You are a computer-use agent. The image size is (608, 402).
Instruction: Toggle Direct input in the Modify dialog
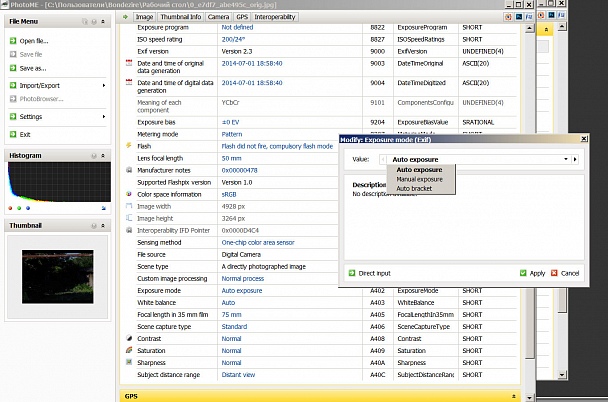370,273
